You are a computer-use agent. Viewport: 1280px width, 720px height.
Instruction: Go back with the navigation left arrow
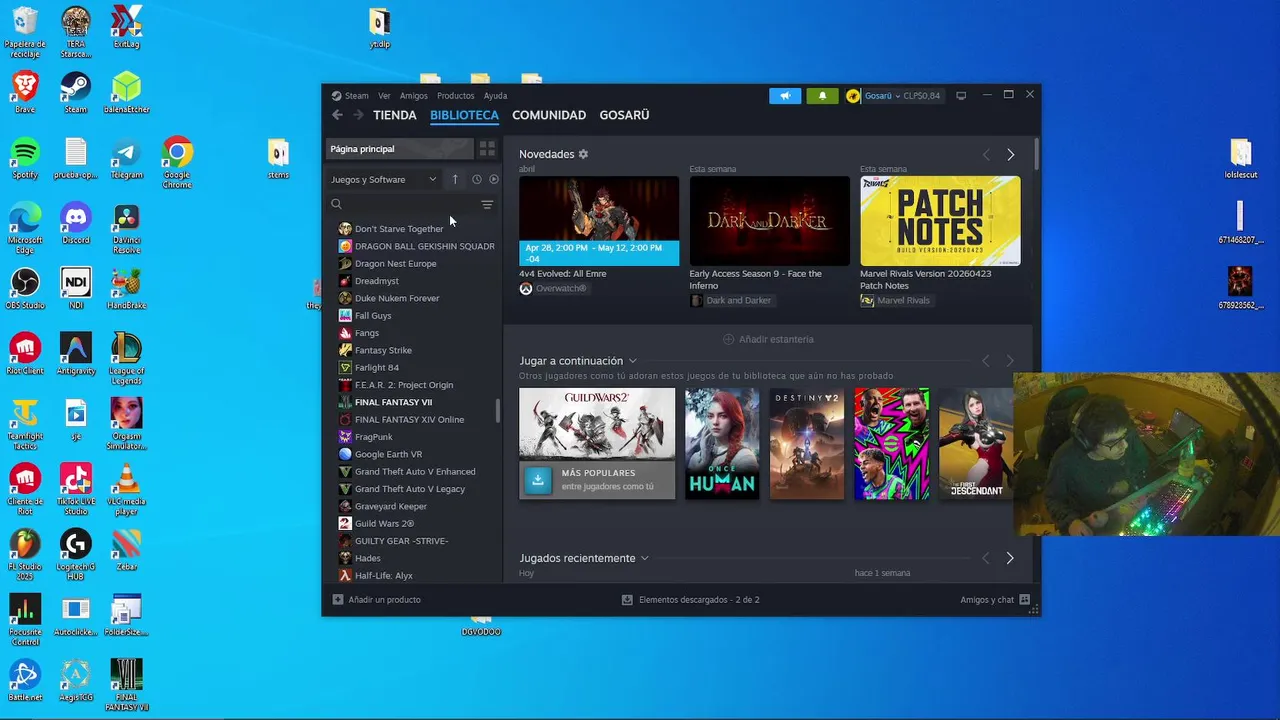pos(337,115)
